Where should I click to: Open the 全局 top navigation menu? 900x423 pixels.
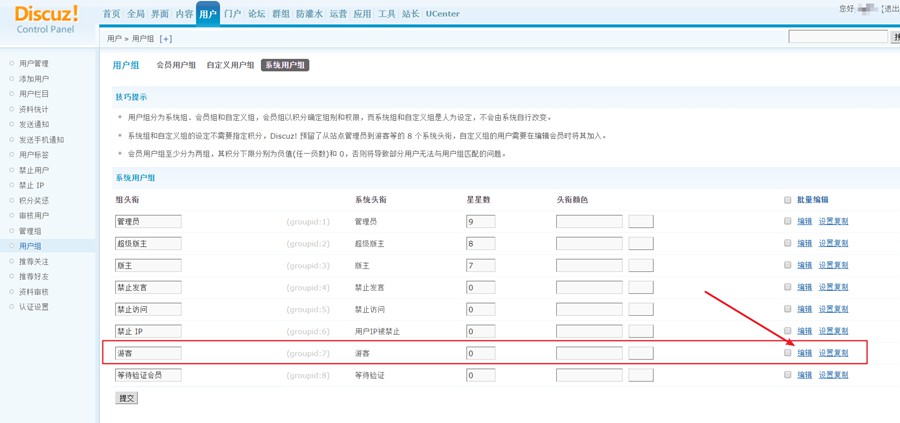tap(135, 14)
